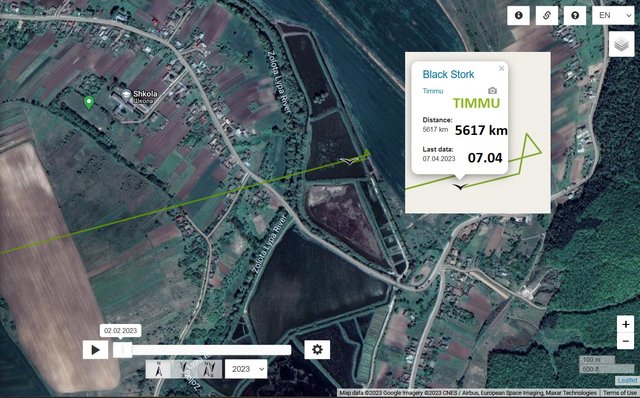Click the link/share chain icon
The height and width of the screenshot is (398, 640).
(x=547, y=16)
